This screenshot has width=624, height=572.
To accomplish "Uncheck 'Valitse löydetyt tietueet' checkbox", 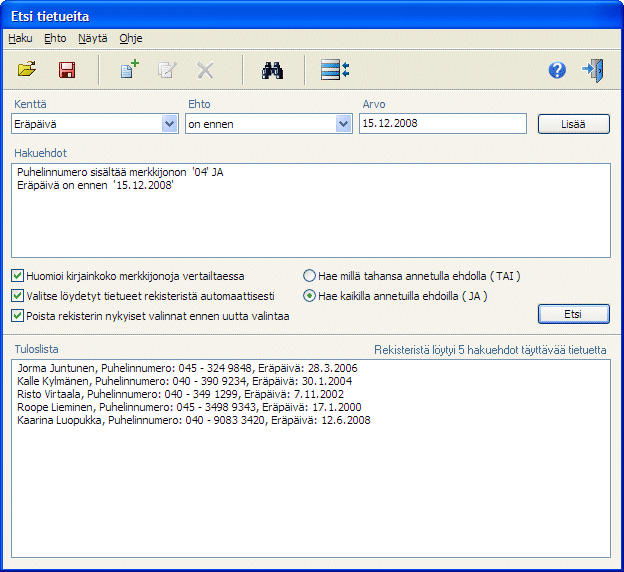I will 18,296.
